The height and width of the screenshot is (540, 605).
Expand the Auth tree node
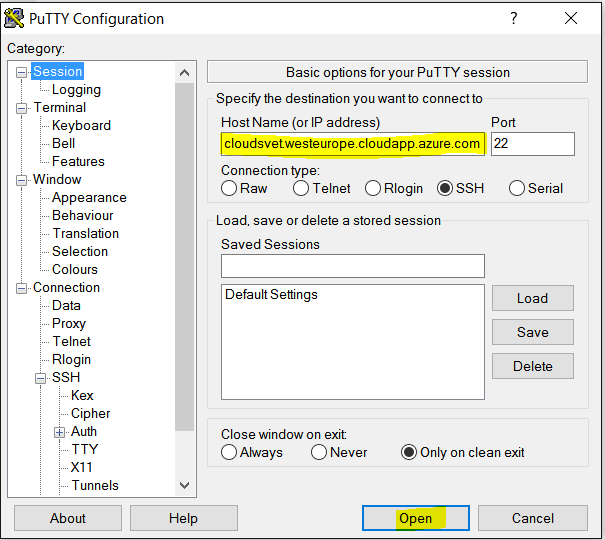point(59,432)
